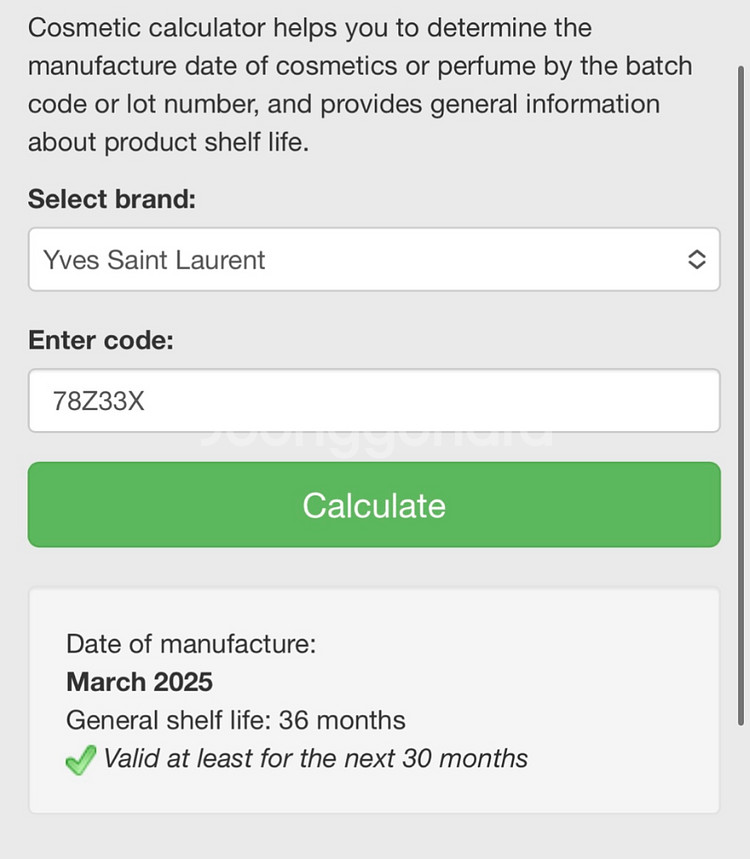Click the faint watermark below the code field

(374, 438)
